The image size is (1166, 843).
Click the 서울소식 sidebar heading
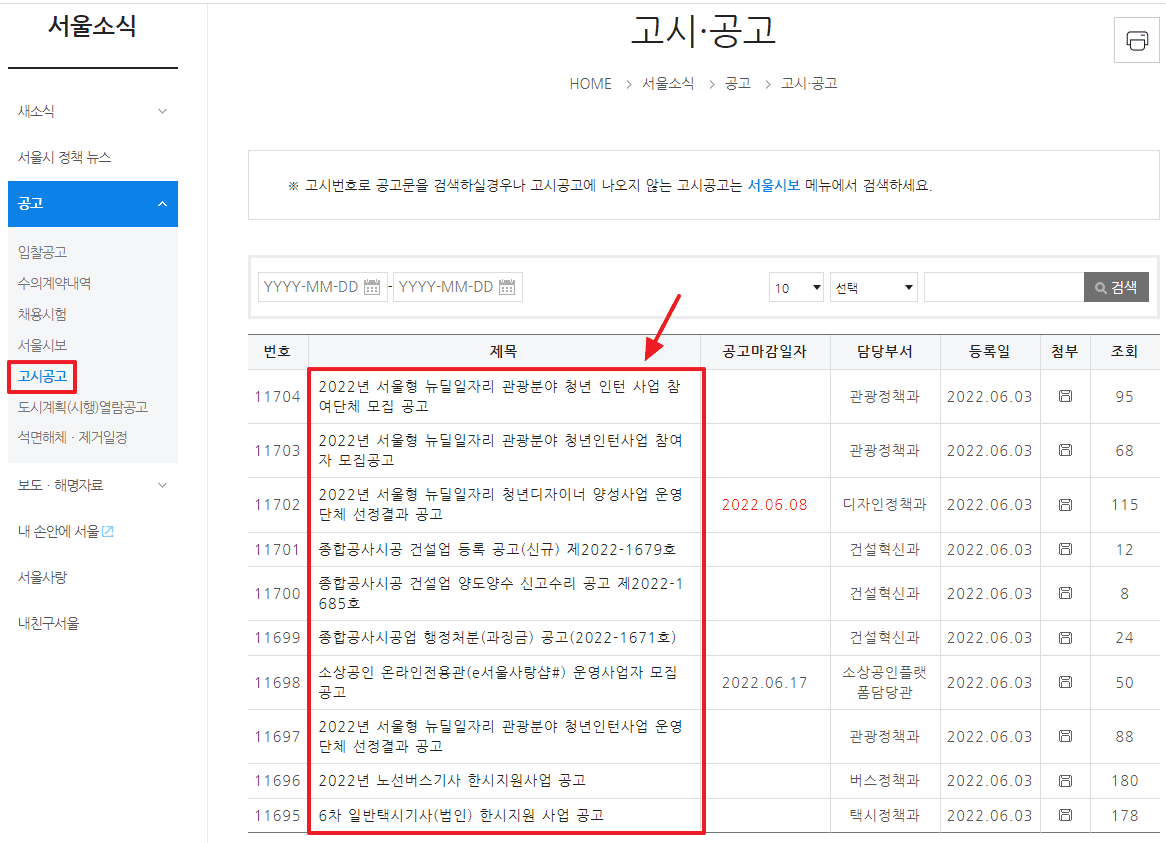(x=92, y=26)
